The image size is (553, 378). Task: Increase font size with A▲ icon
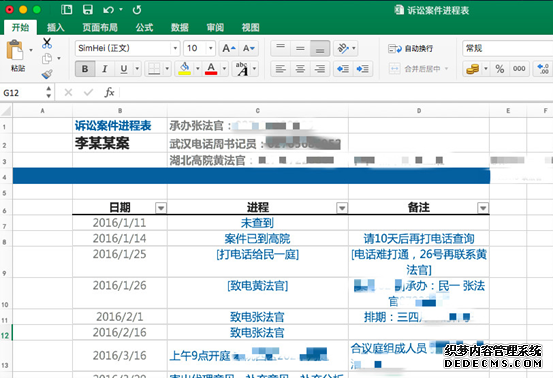[x=229, y=48]
